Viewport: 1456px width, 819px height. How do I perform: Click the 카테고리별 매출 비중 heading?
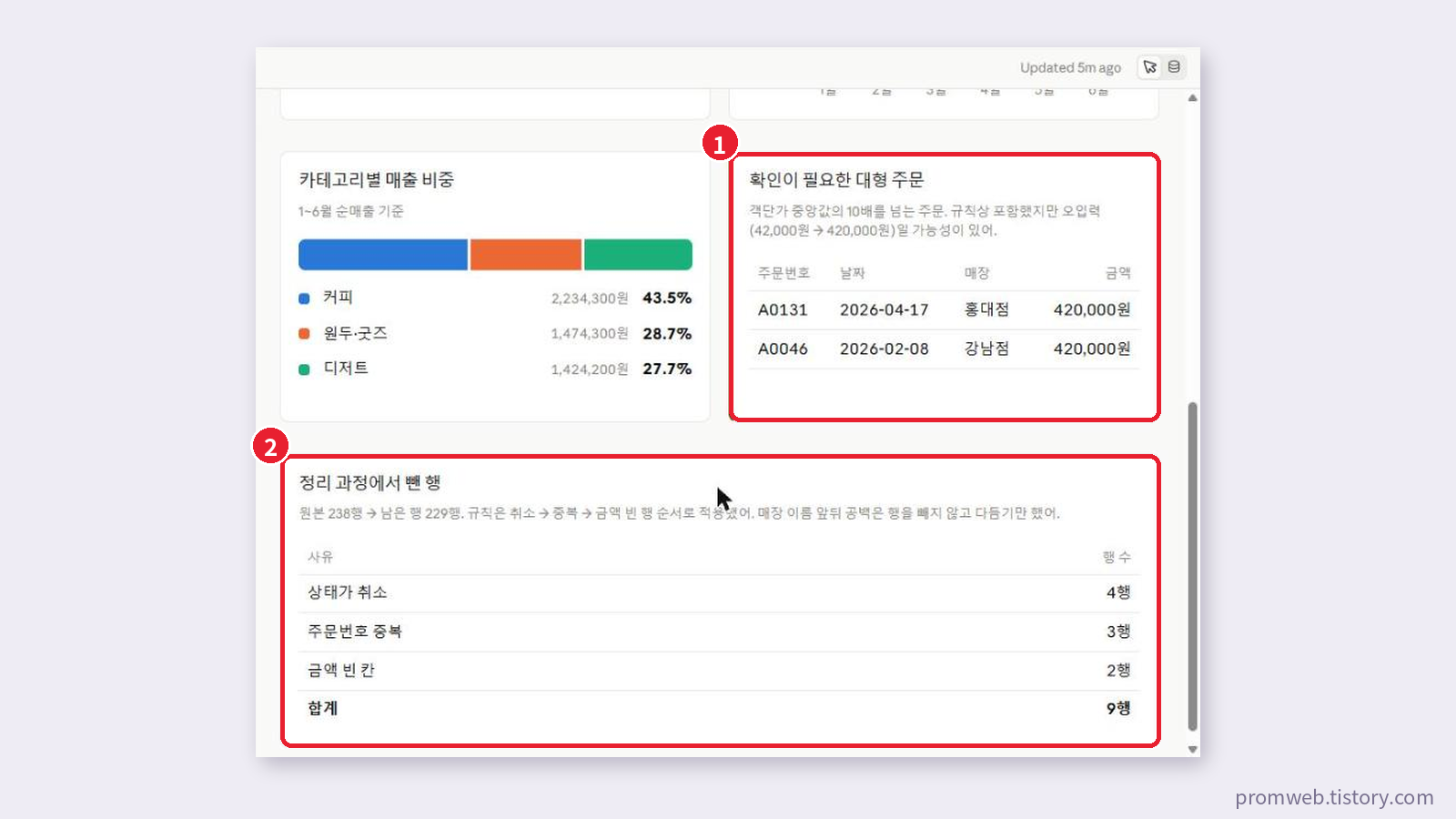click(x=377, y=180)
